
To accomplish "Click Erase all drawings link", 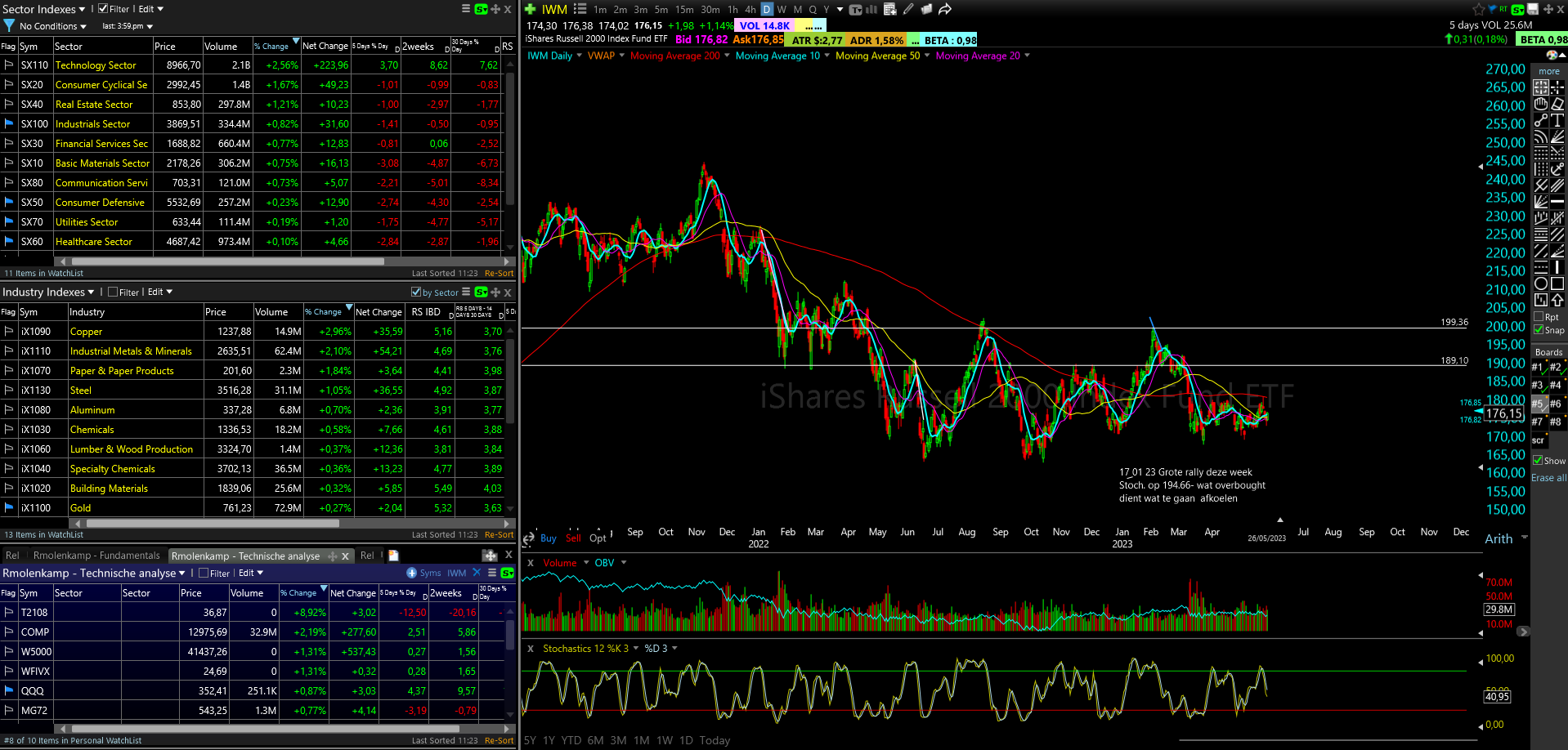I will 1548,478.
